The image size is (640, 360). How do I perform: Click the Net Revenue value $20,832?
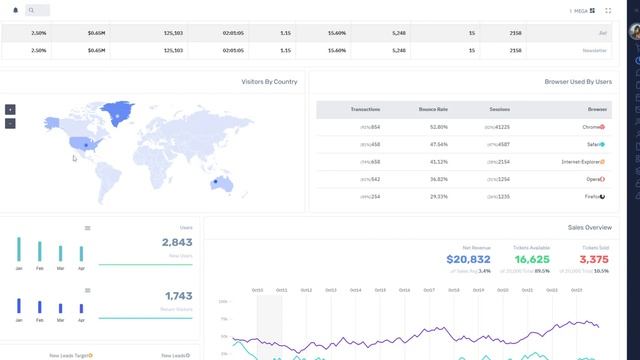(x=469, y=259)
